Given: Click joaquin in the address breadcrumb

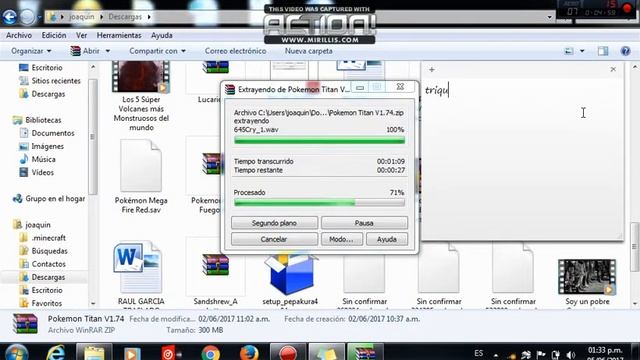Looking at the screenshot, I should [x=82, y=17].
